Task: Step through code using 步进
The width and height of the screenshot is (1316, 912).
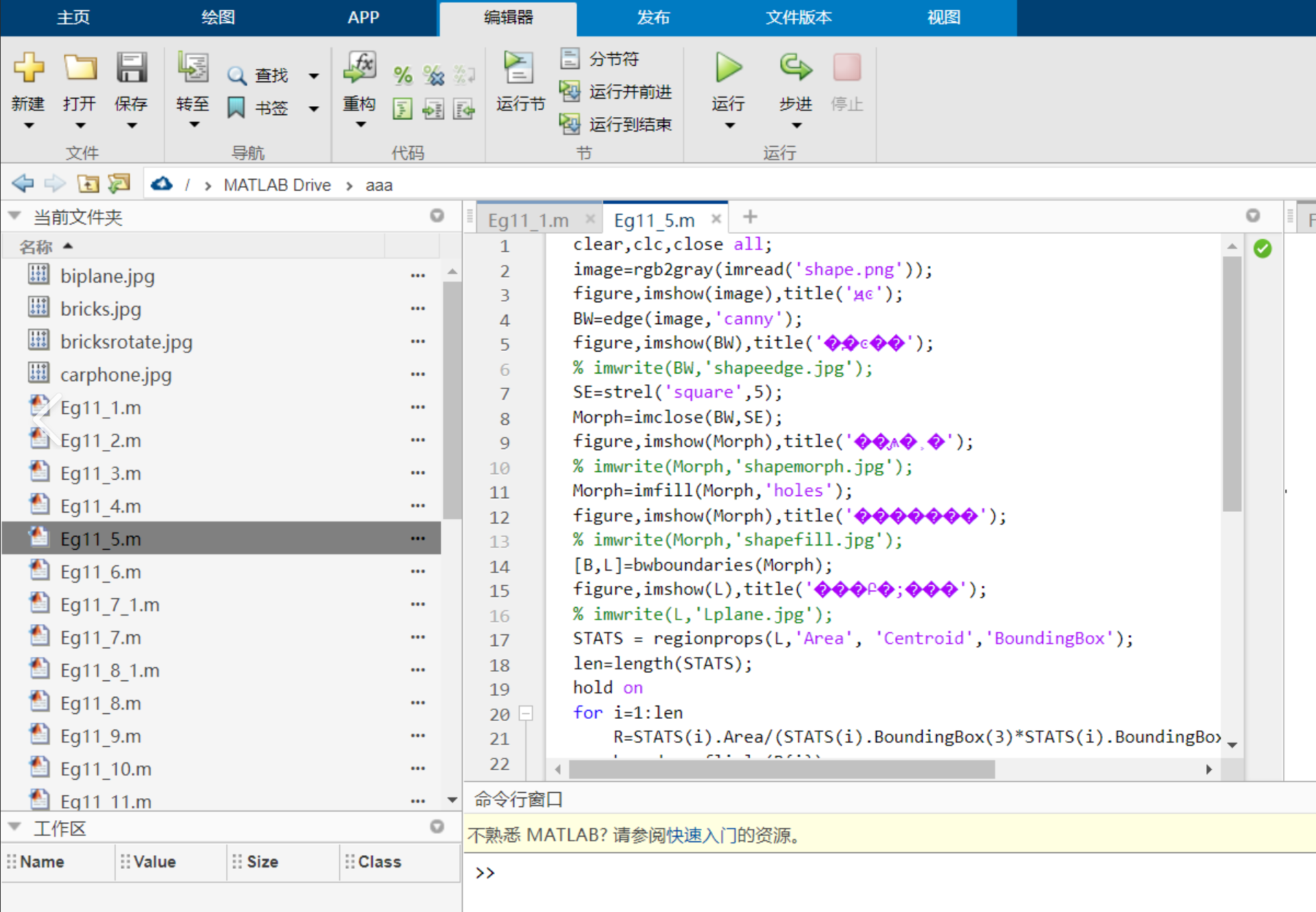Action: point(795,82)
